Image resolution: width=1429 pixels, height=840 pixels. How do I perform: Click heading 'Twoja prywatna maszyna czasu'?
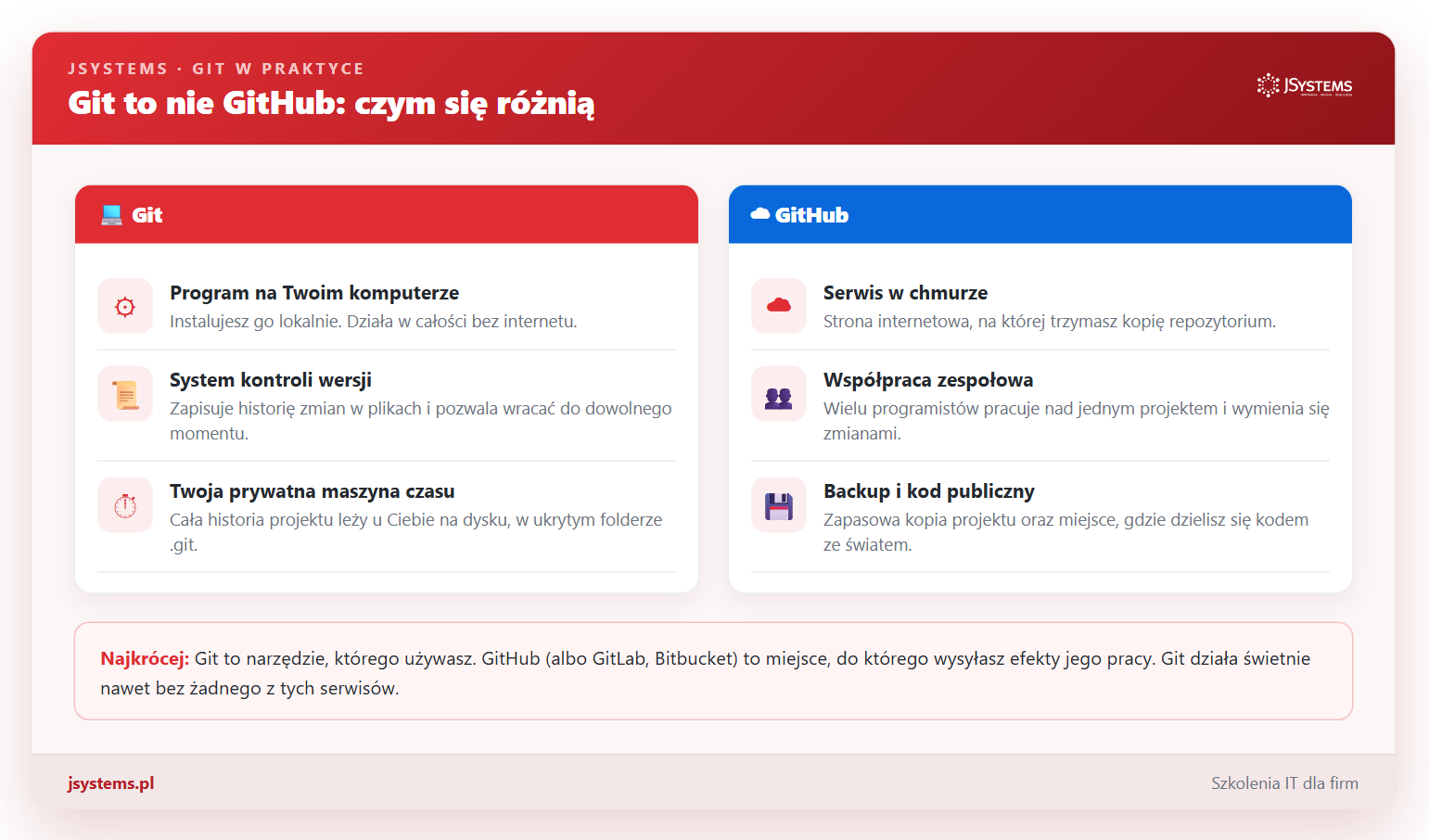pyautogui.click(x=313, y=491)
